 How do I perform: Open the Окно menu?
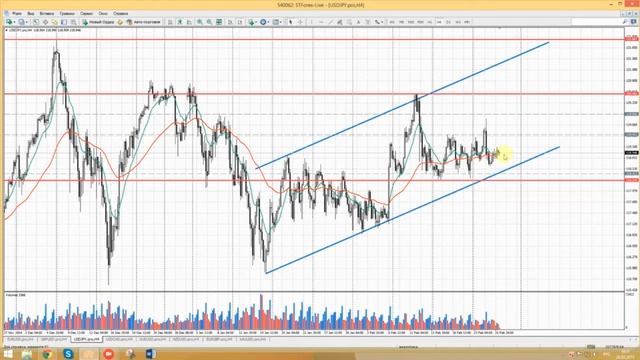point(103,13)
